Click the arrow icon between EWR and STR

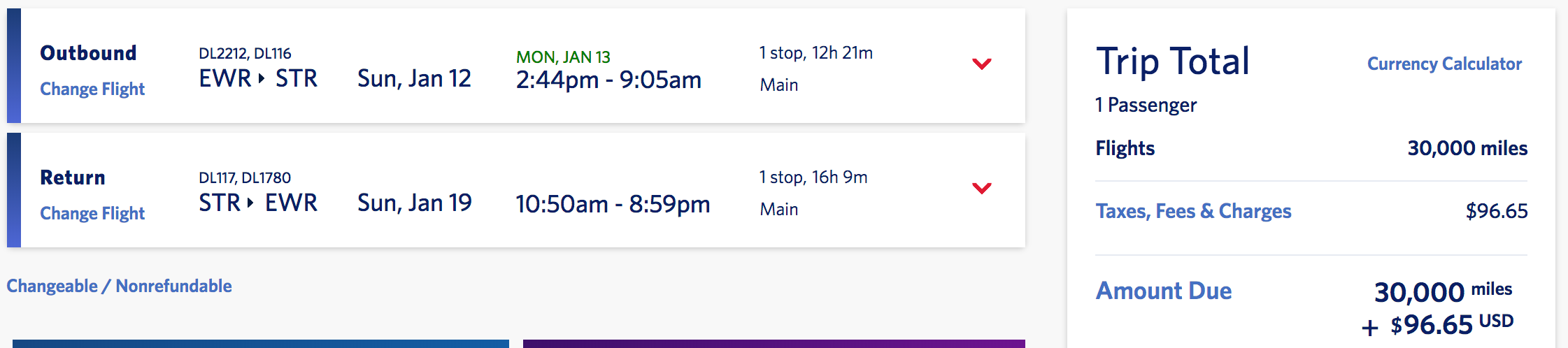262,79
